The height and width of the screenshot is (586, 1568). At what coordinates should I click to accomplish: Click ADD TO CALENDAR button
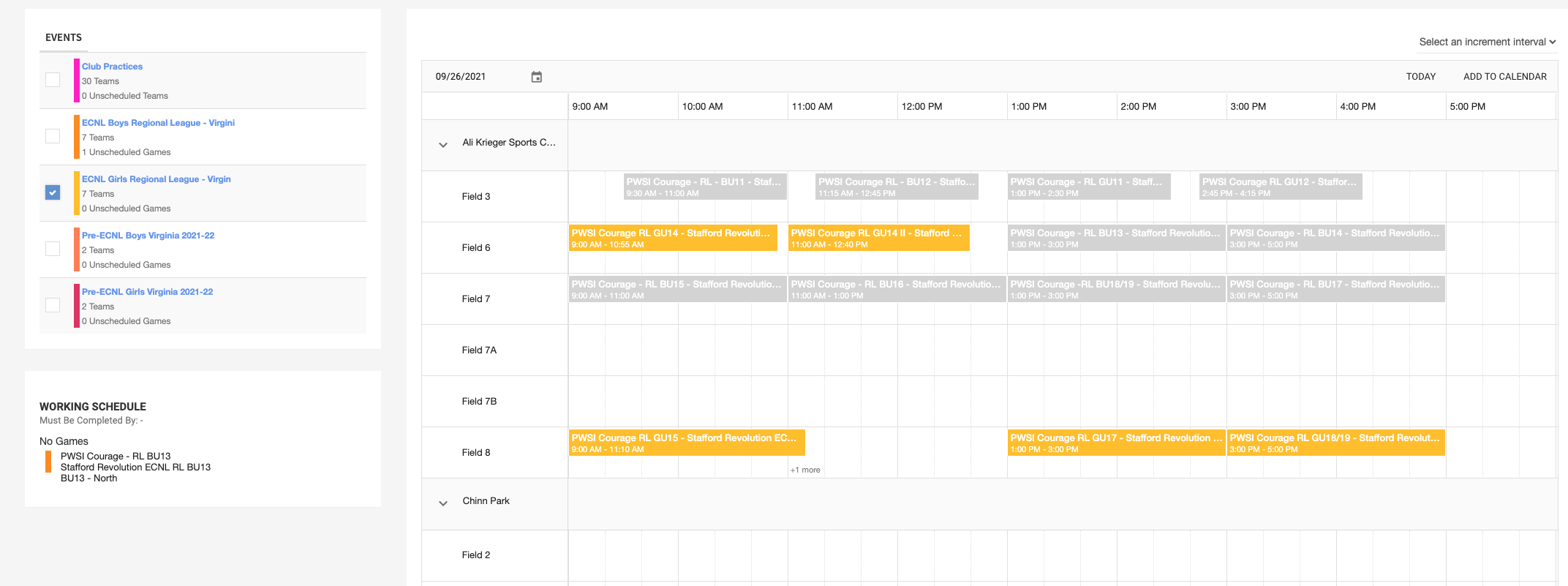pos(1504,77)
